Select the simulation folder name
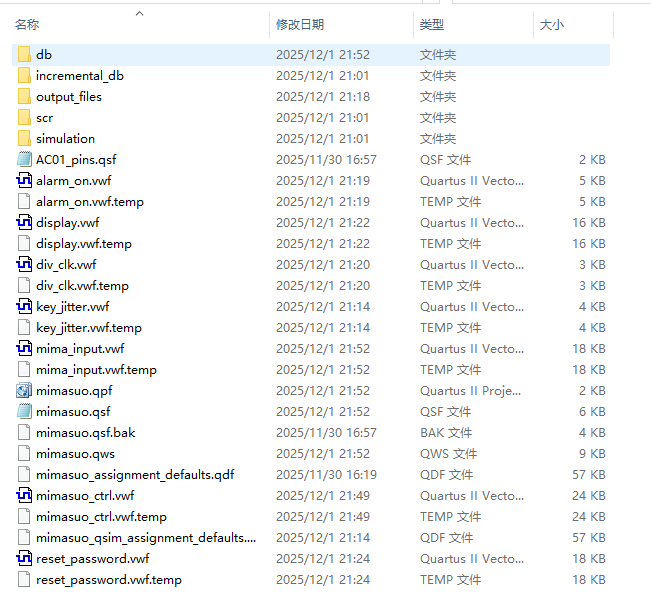The image size is (651, 614). click(x=65, y=139)
